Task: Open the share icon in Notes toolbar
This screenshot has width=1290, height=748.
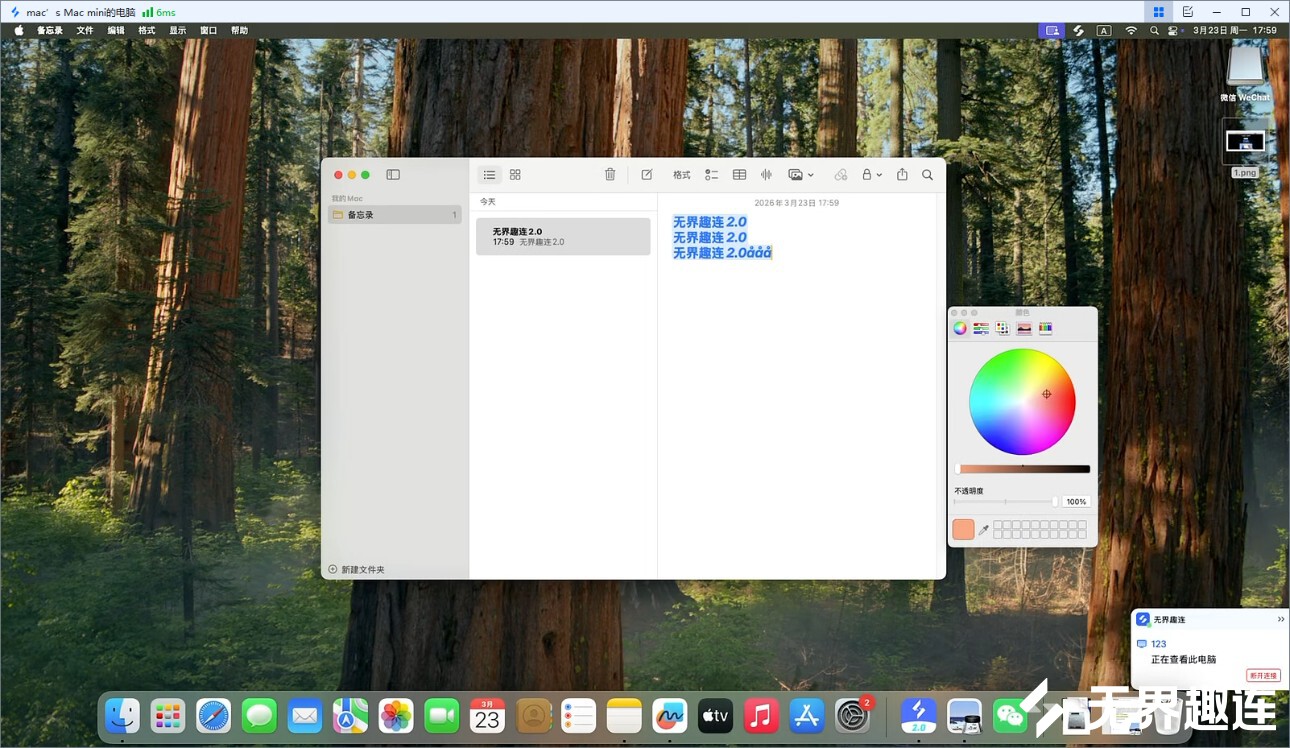Action: coord(902,175)
